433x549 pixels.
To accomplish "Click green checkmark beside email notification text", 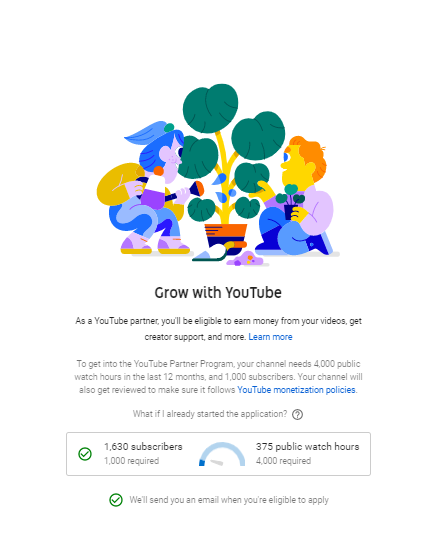I will [x=116, y=500].
